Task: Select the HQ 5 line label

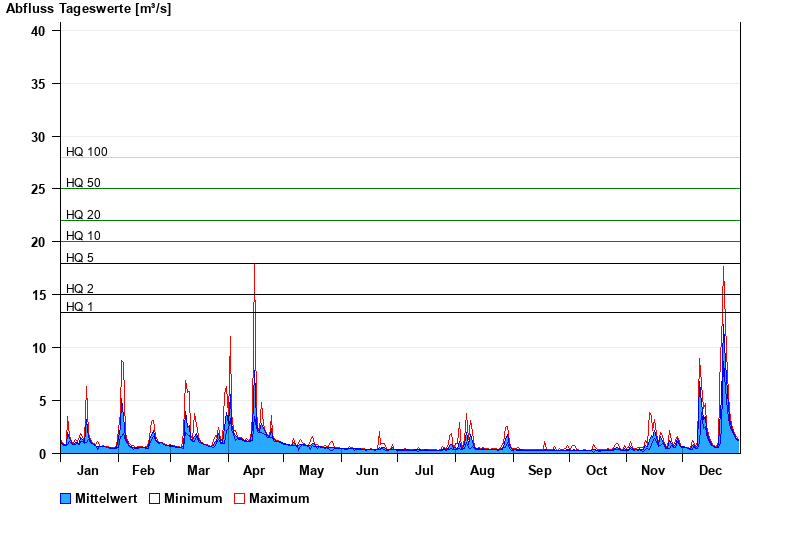Action: coord(80,258)
